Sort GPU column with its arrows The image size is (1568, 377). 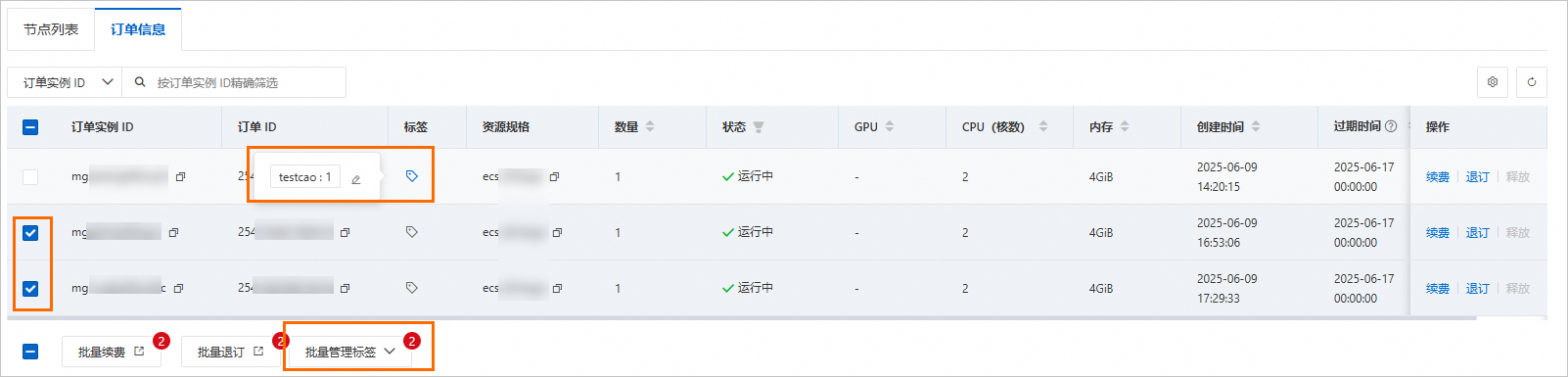890,126
